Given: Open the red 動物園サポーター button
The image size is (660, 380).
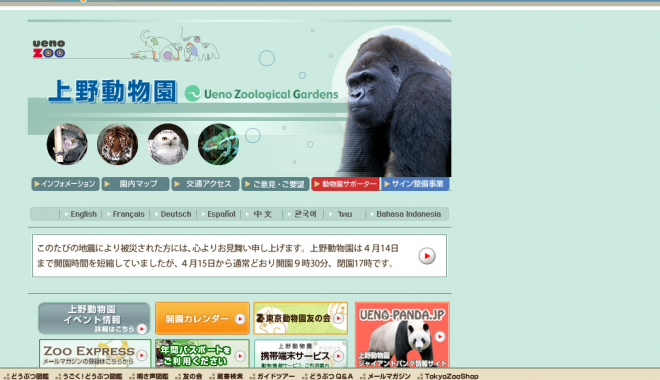Looking at the screenshot, I should (346, 184).
